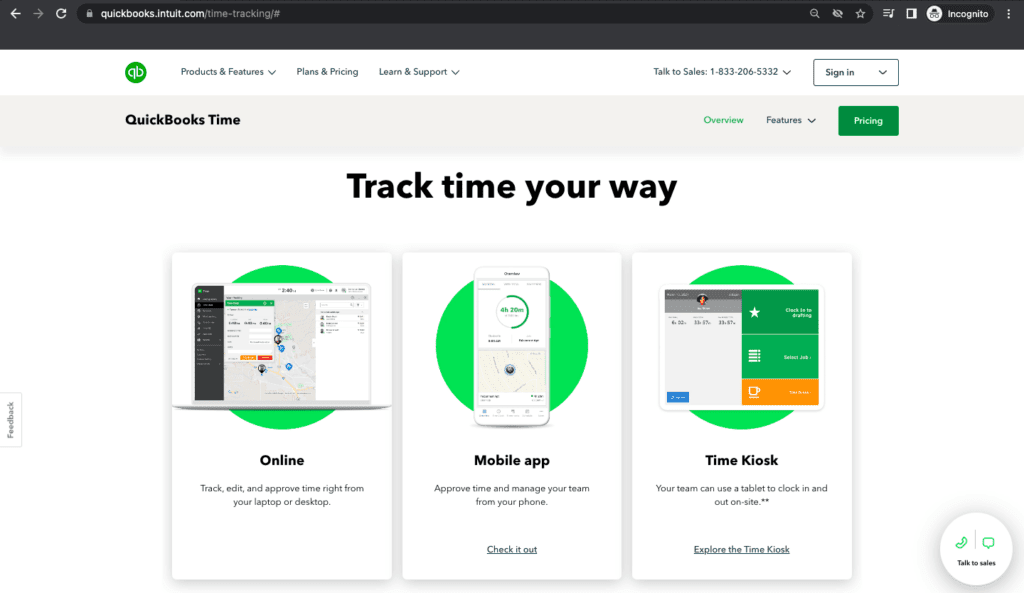This screenshot has width=1024, height=593.
Task: Open the chat icon in Talk to sales bubble
Action: (x=988, y=541)
